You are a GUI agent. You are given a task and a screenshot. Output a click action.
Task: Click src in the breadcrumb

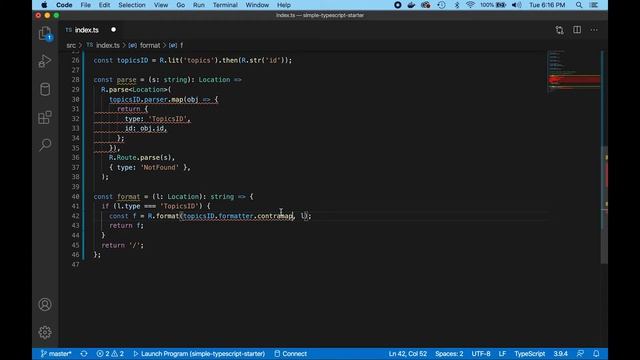71,45
